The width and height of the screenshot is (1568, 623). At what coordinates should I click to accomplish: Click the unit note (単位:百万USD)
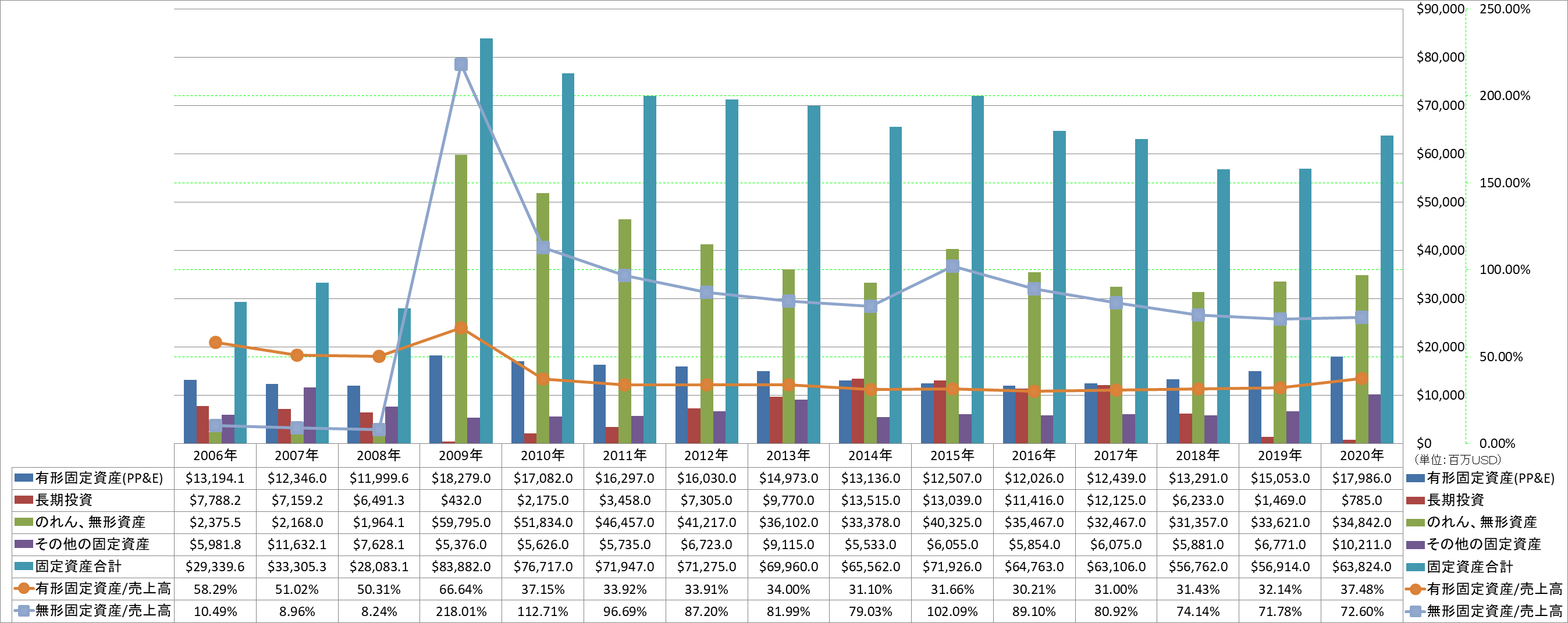tap(1458, 460)
